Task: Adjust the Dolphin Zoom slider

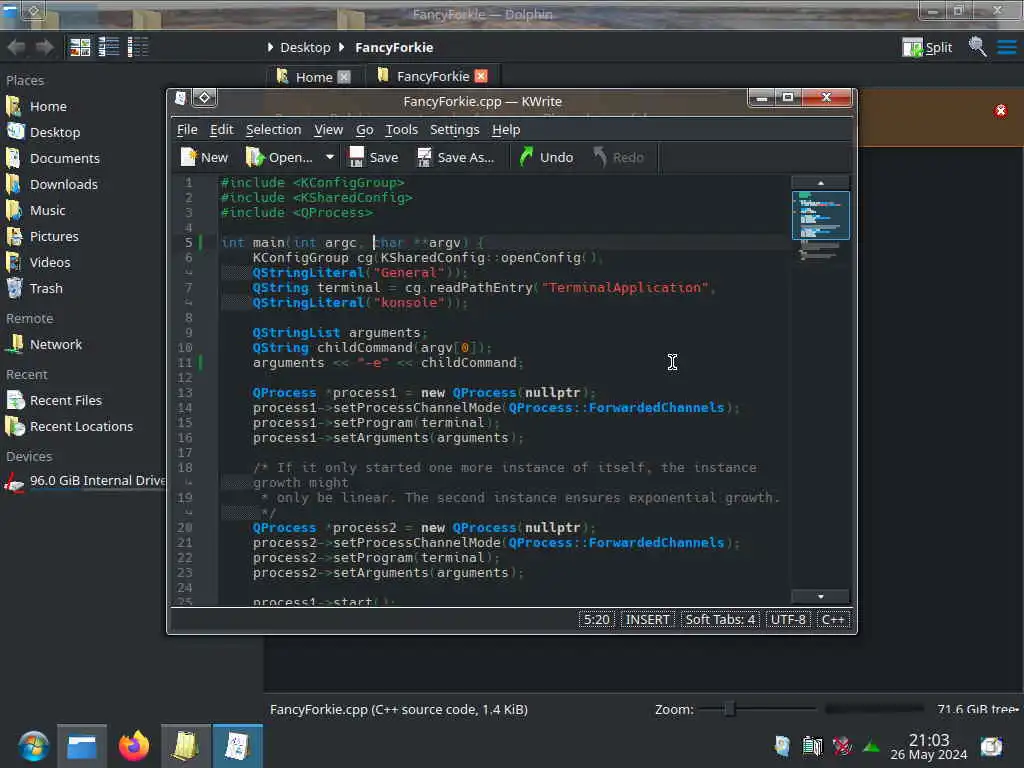Action: [758, 709]
